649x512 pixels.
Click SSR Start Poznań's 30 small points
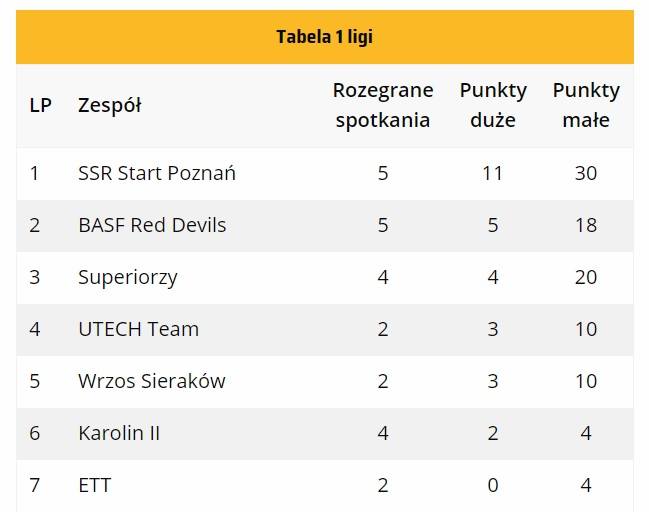586,173
